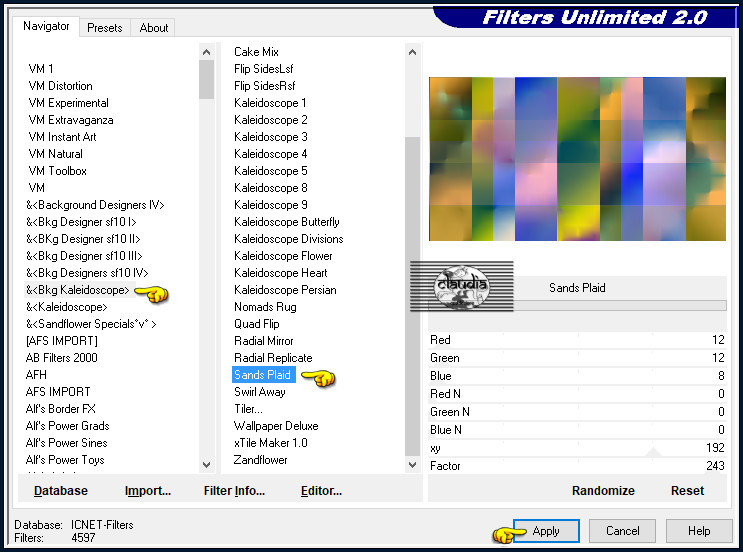Select Radial Mirror filter
This screenshot has width=743, height=552.
[x=263, y=341]
